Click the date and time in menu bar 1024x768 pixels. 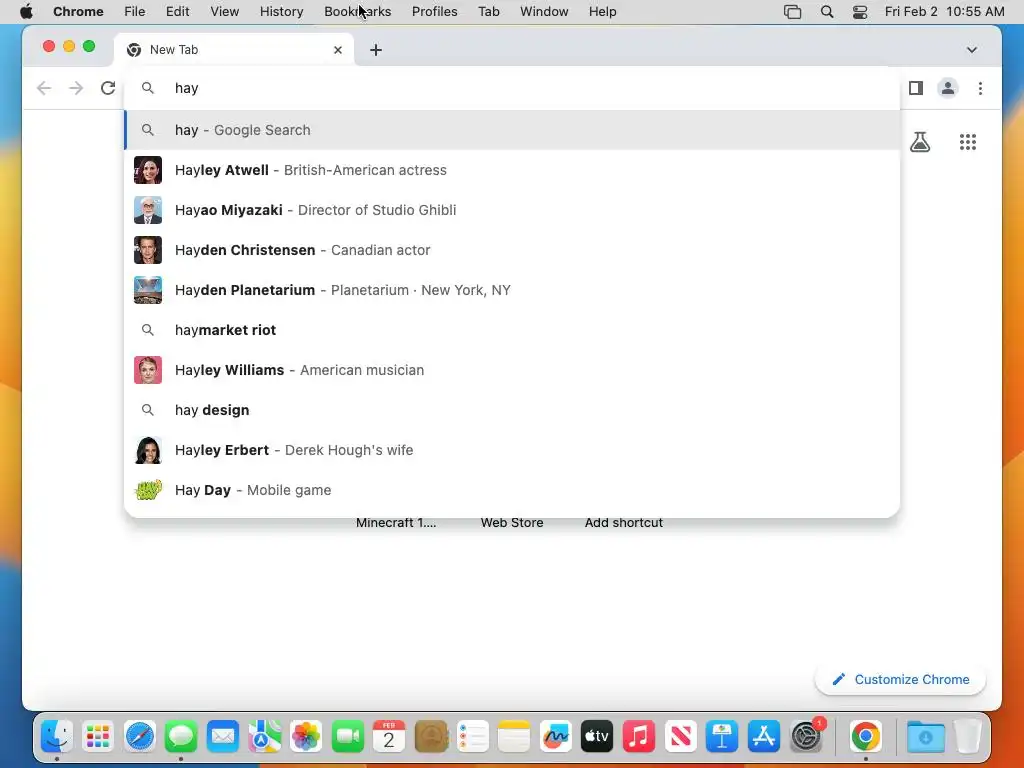coord(944,12)
